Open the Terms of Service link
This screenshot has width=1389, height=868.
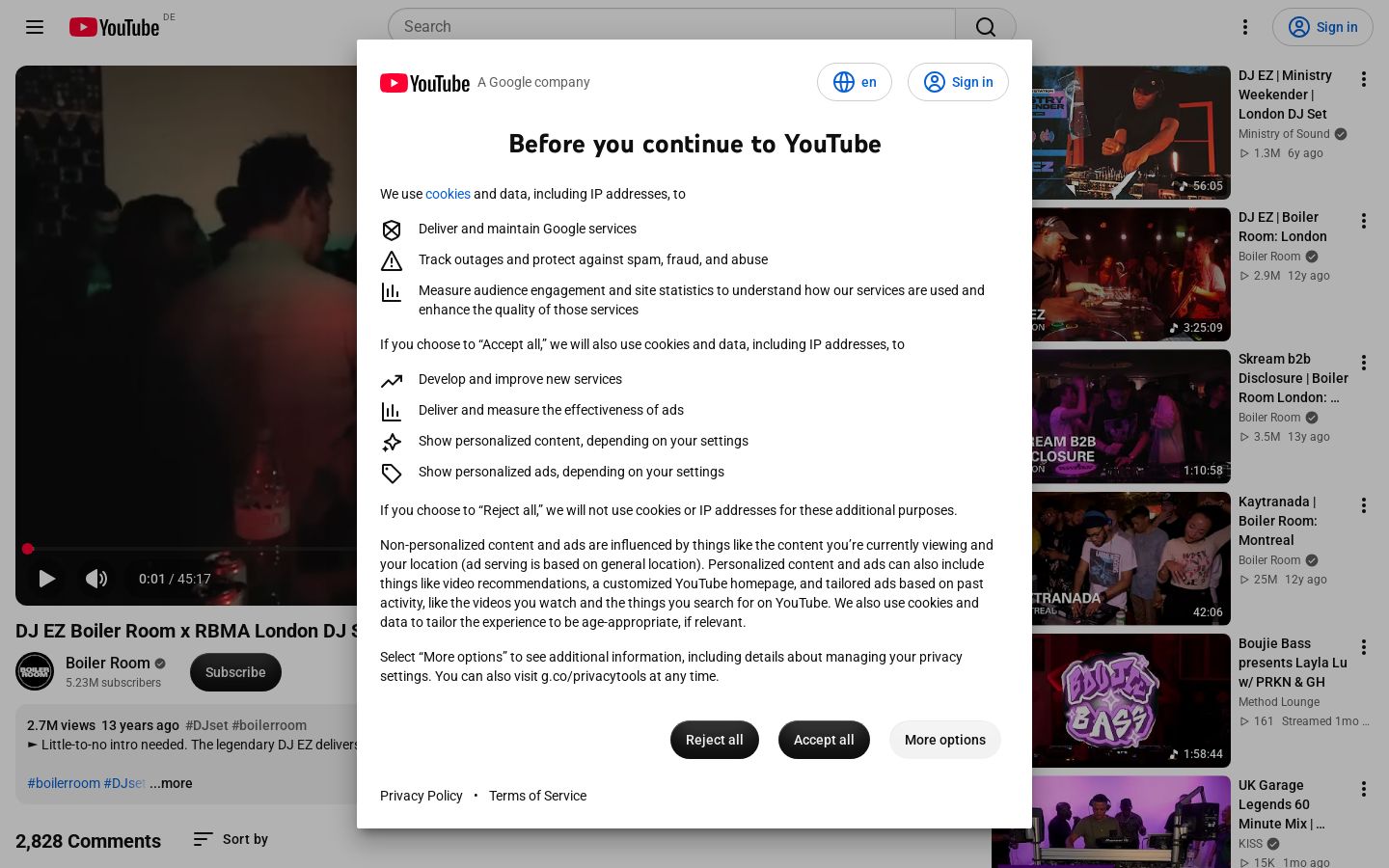coord(537,796)
